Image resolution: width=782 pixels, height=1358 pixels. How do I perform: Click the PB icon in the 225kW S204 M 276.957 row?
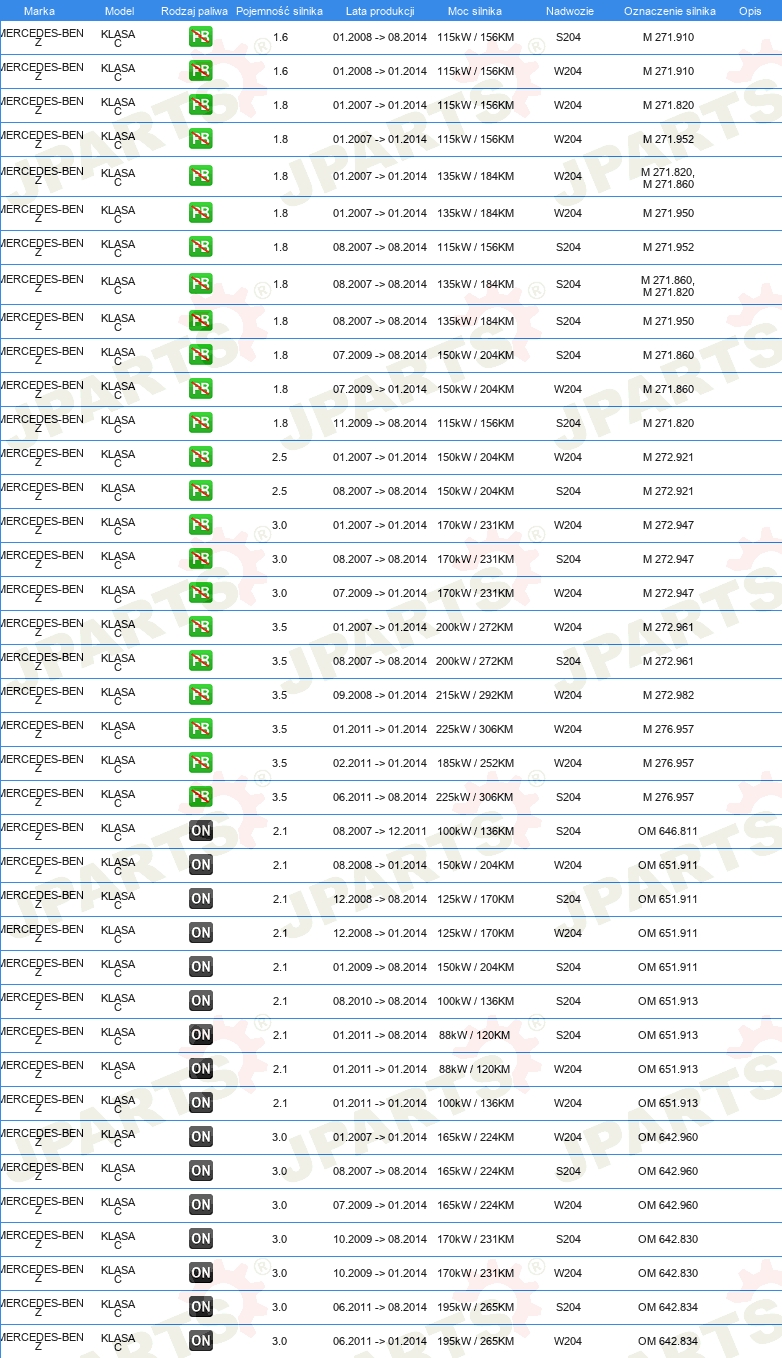[x=201, y=797]
